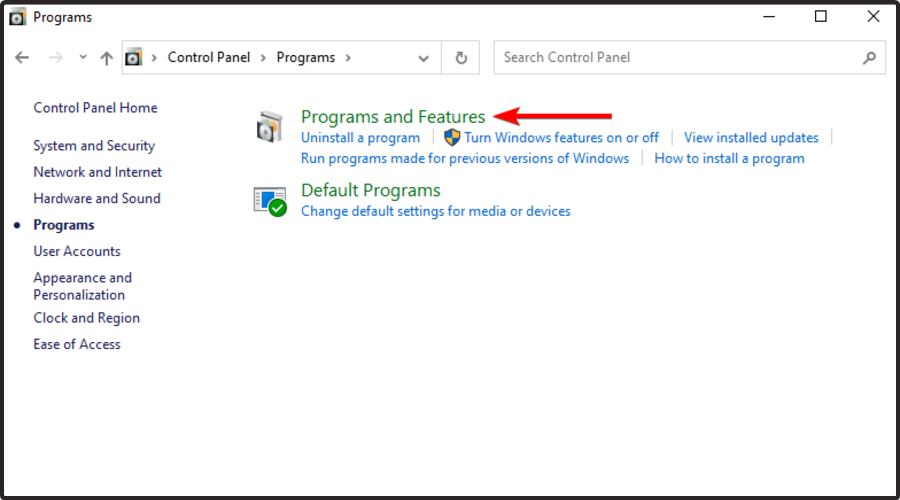The image size is (900, 500).
Task: Open Turn Windows features on or off
Action: click(561, 138)
